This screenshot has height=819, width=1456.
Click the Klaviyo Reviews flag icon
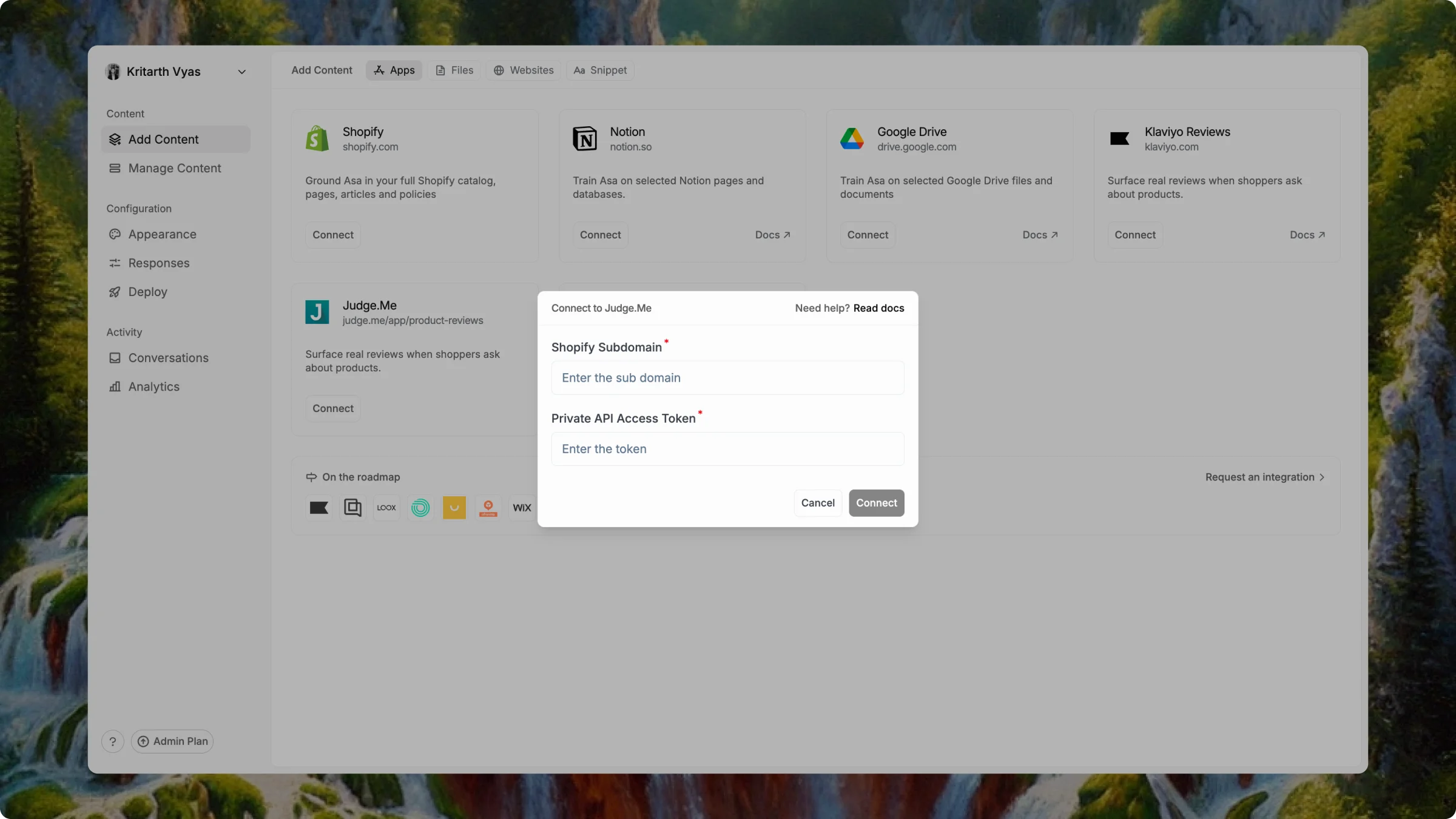pos(1119,139)
